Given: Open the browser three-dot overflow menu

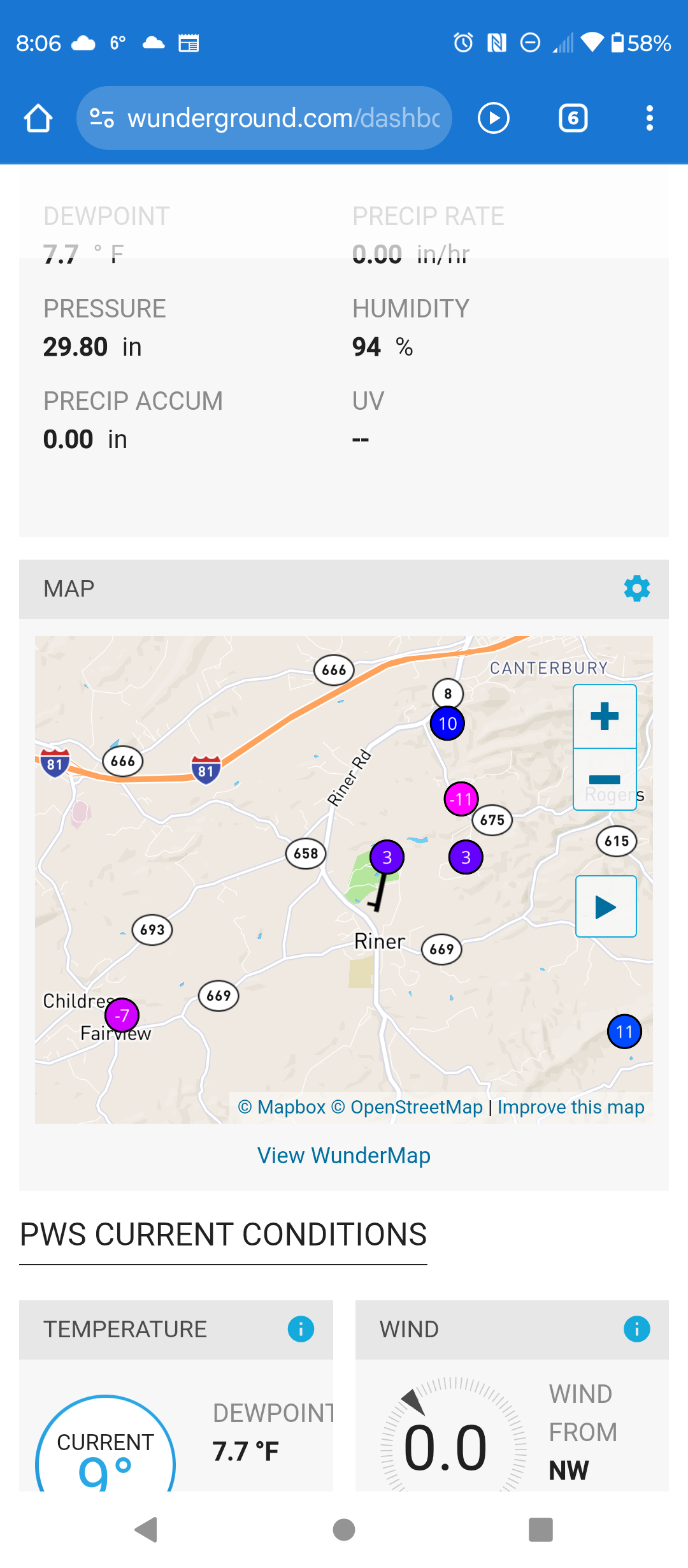Looking at the screenshot, I should point(649,119).
